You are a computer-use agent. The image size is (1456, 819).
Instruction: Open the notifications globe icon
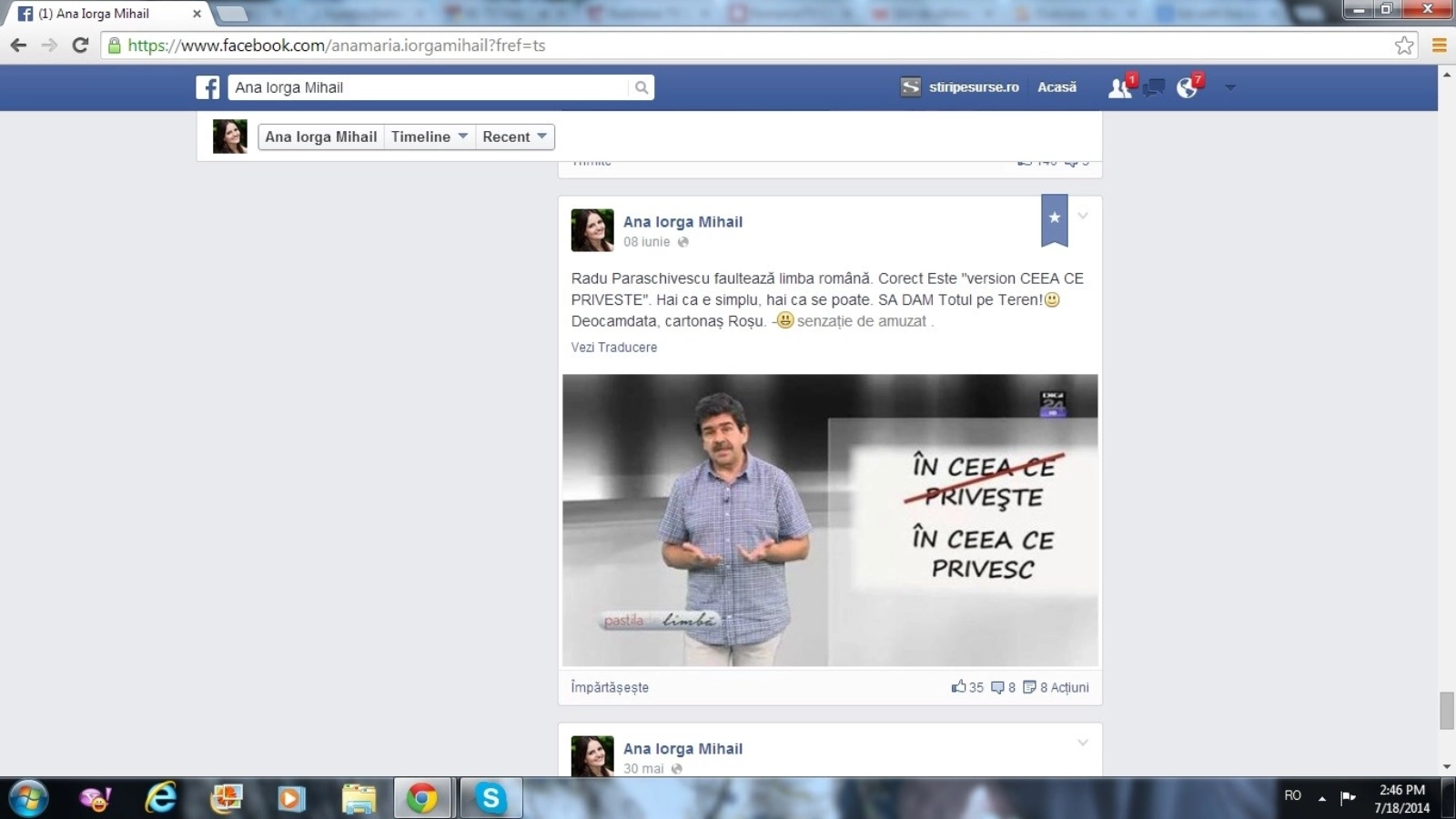tap(1188, 87)
